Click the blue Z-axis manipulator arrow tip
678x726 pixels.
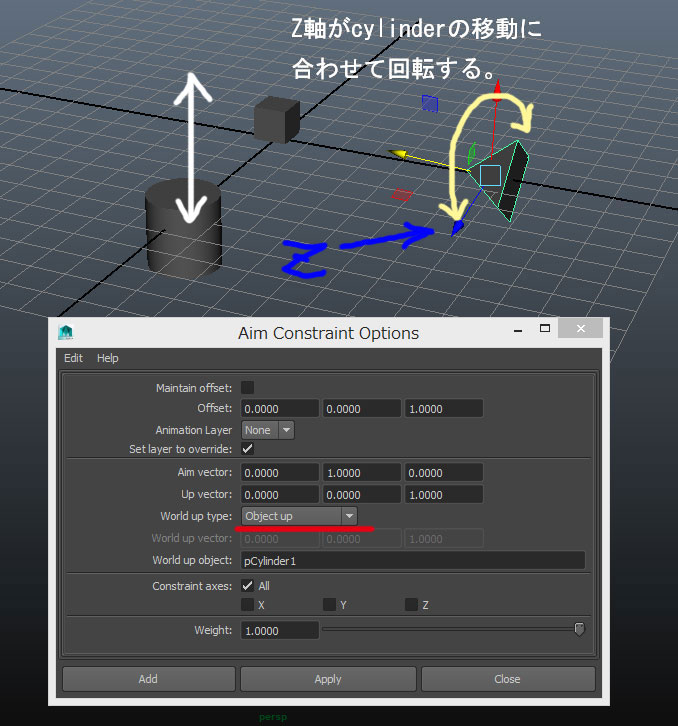(x=457, y=227)
